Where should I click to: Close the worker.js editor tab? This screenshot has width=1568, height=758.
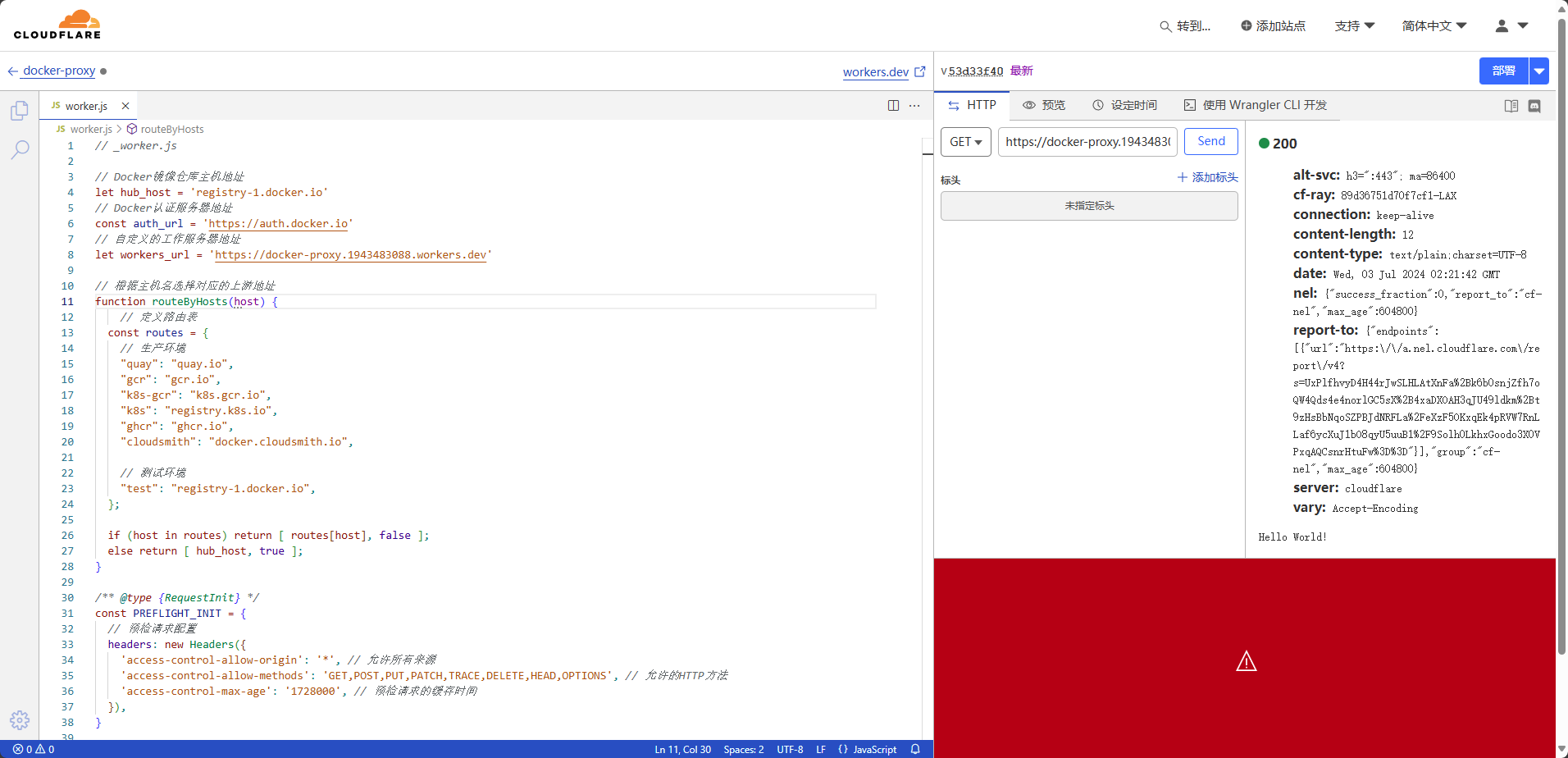click(125, 106)
